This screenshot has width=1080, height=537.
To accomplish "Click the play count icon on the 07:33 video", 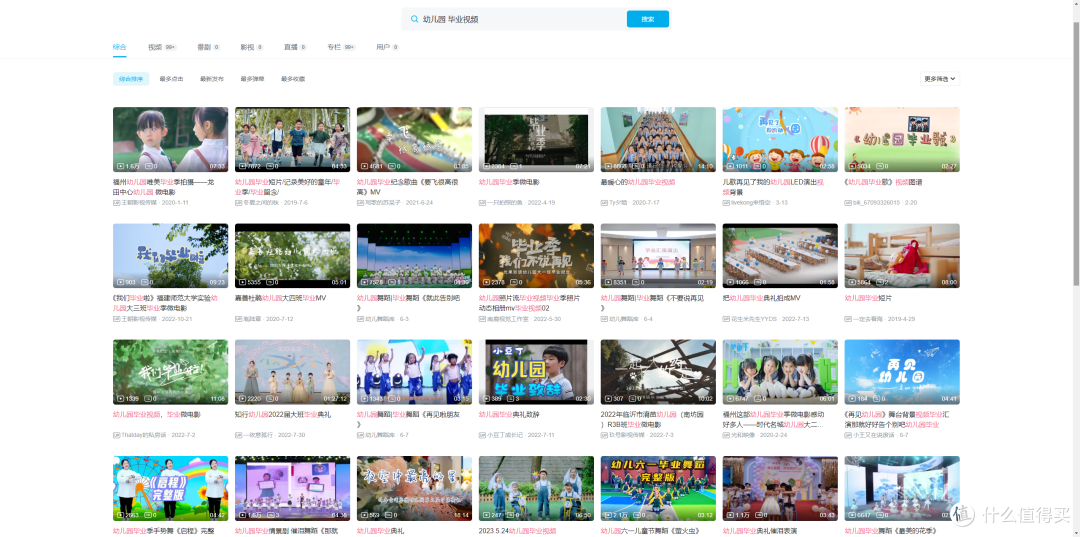I will coord(121,167).
